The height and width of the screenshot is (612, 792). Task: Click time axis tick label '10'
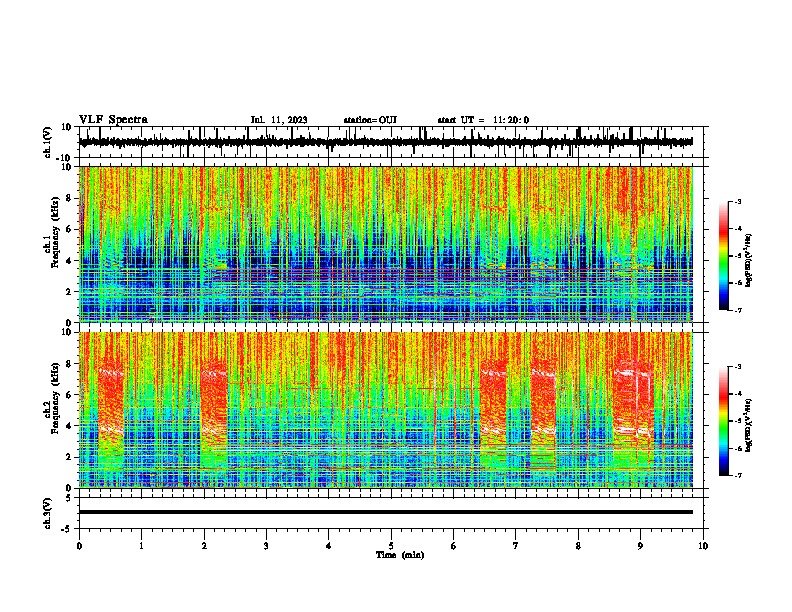(x=703, y=546)
